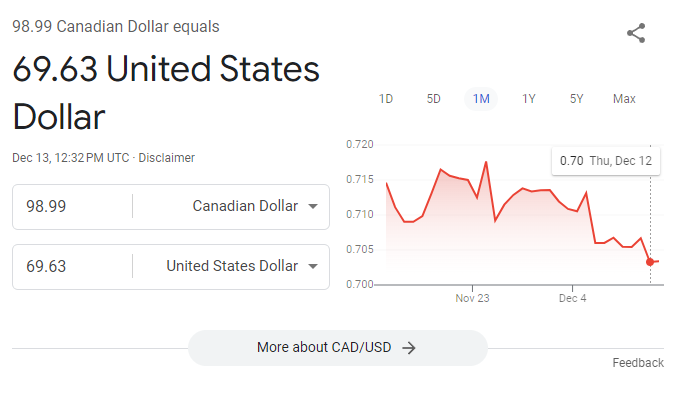Click the 69.63 amount input field
The height and width of the screenshot is (394, 689).
73,266
